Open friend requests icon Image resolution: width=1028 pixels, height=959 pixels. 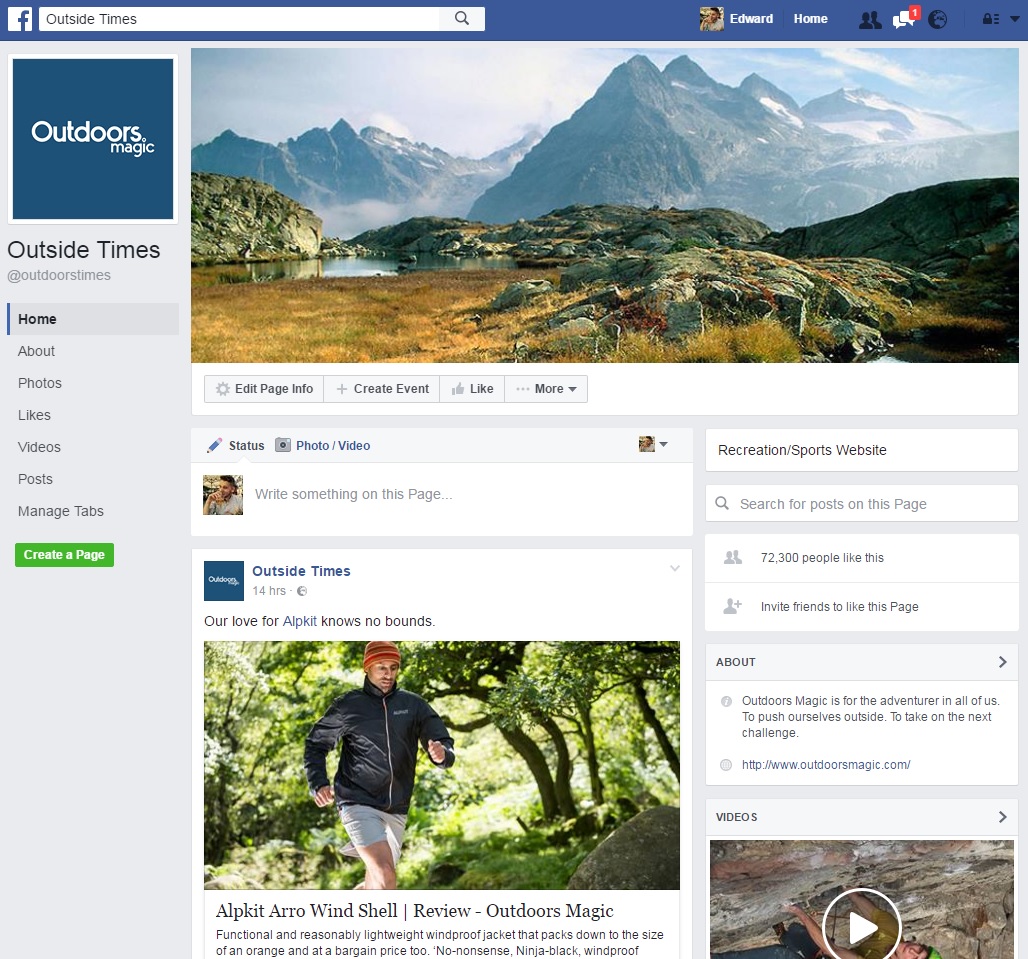pos(870,20)
